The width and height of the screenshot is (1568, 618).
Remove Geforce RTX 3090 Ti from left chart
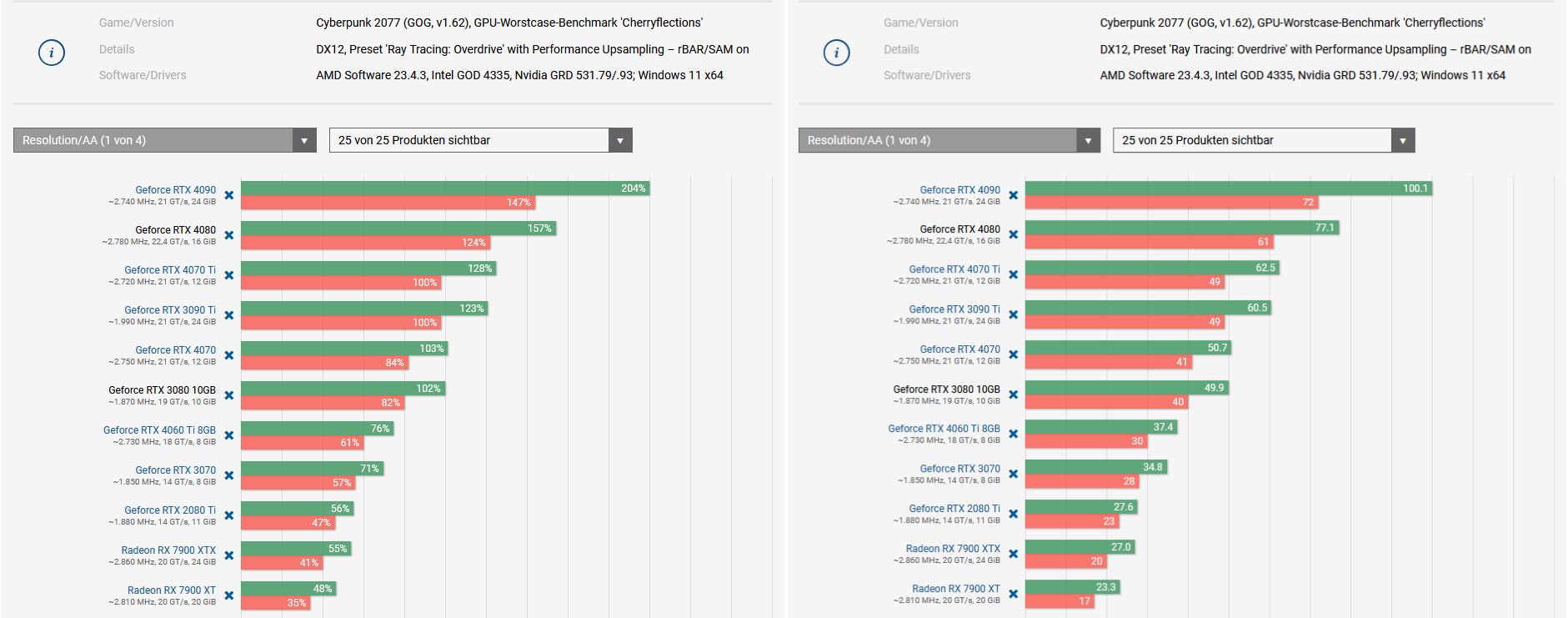pos(229,315)
